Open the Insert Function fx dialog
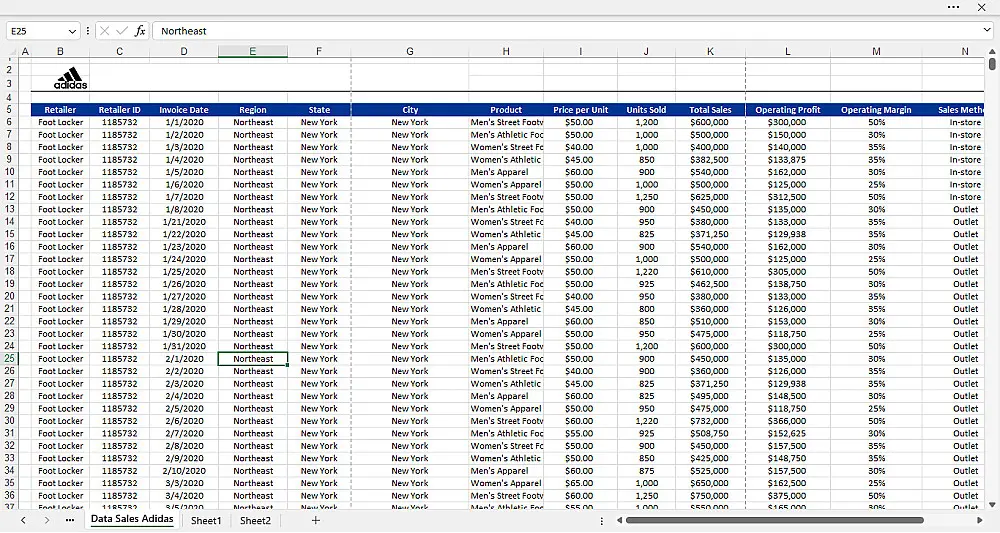 point(140,31)
